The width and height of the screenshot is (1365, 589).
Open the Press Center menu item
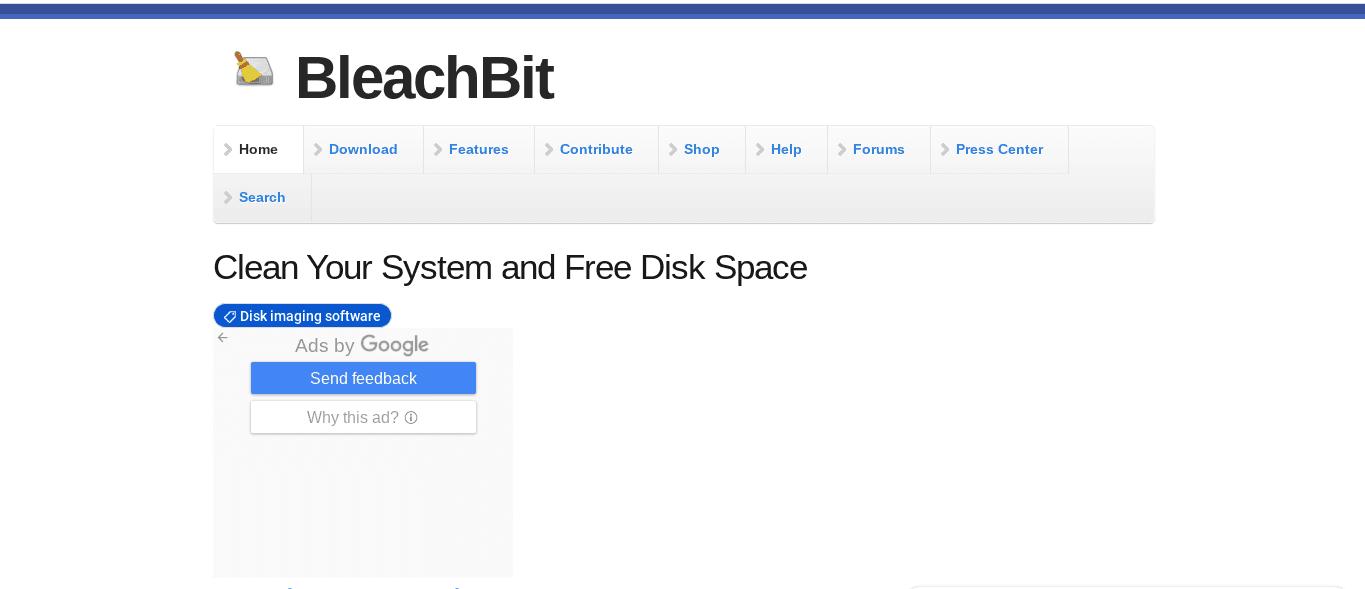pyautogui.click(x=999, y=148)
